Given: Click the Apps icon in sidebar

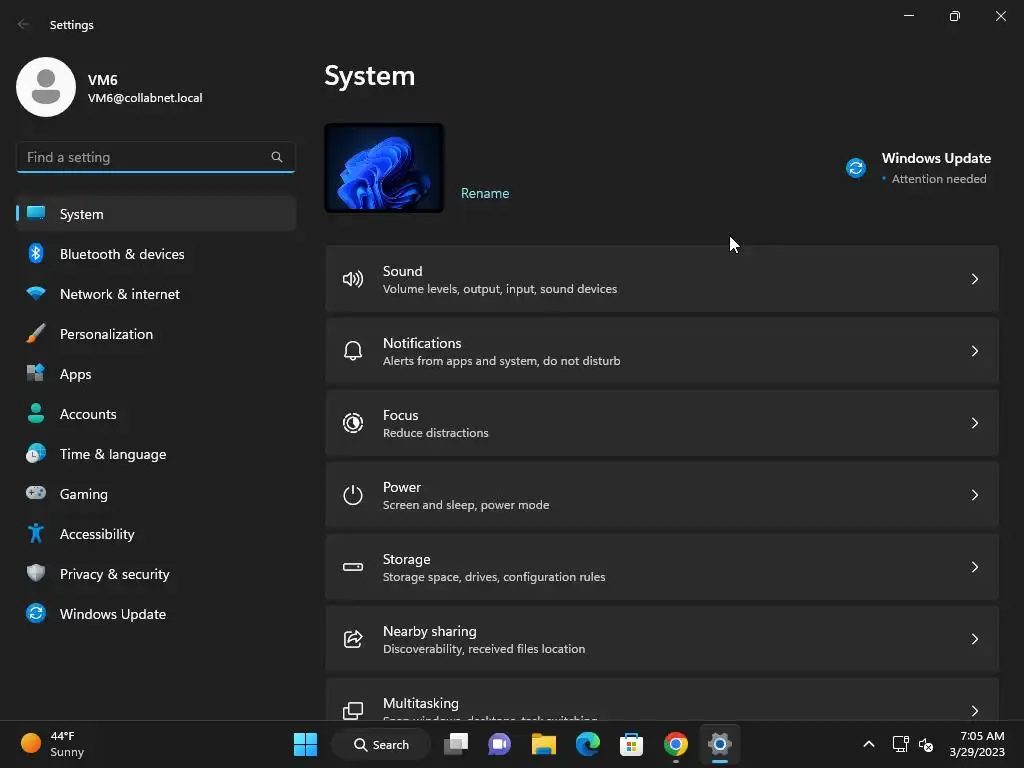Looking at the screenshot, I should coord(36,373).
